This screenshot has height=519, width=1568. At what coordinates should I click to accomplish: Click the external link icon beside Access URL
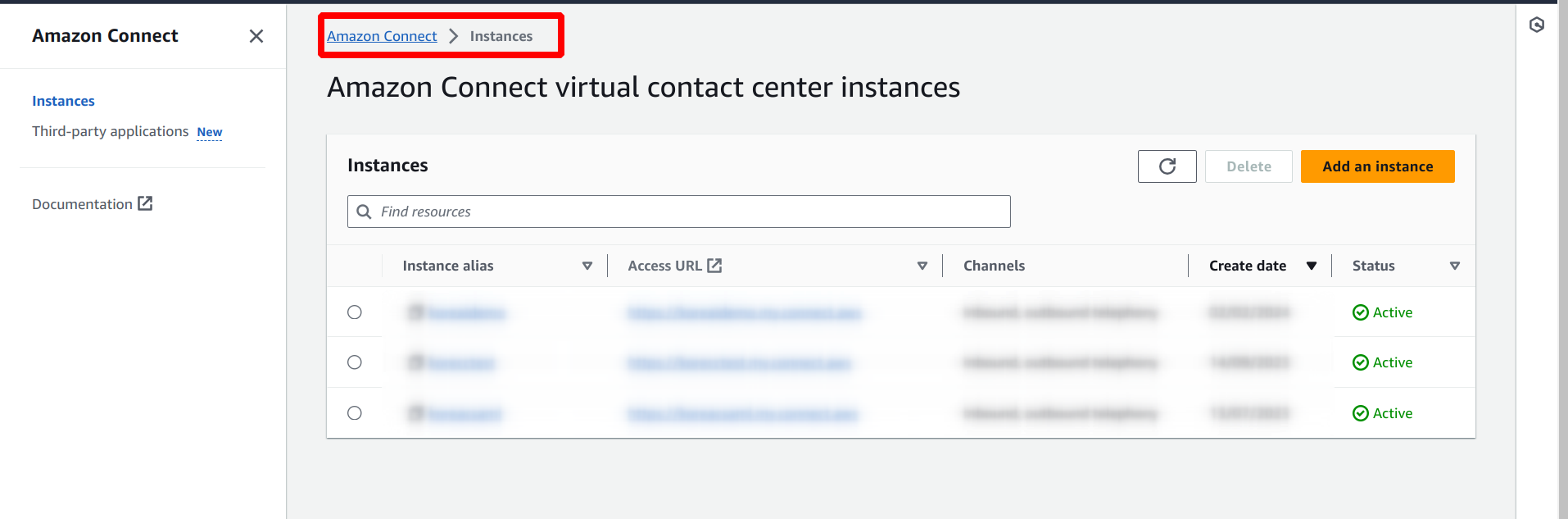pyautogui.click(x=714, y=266)
